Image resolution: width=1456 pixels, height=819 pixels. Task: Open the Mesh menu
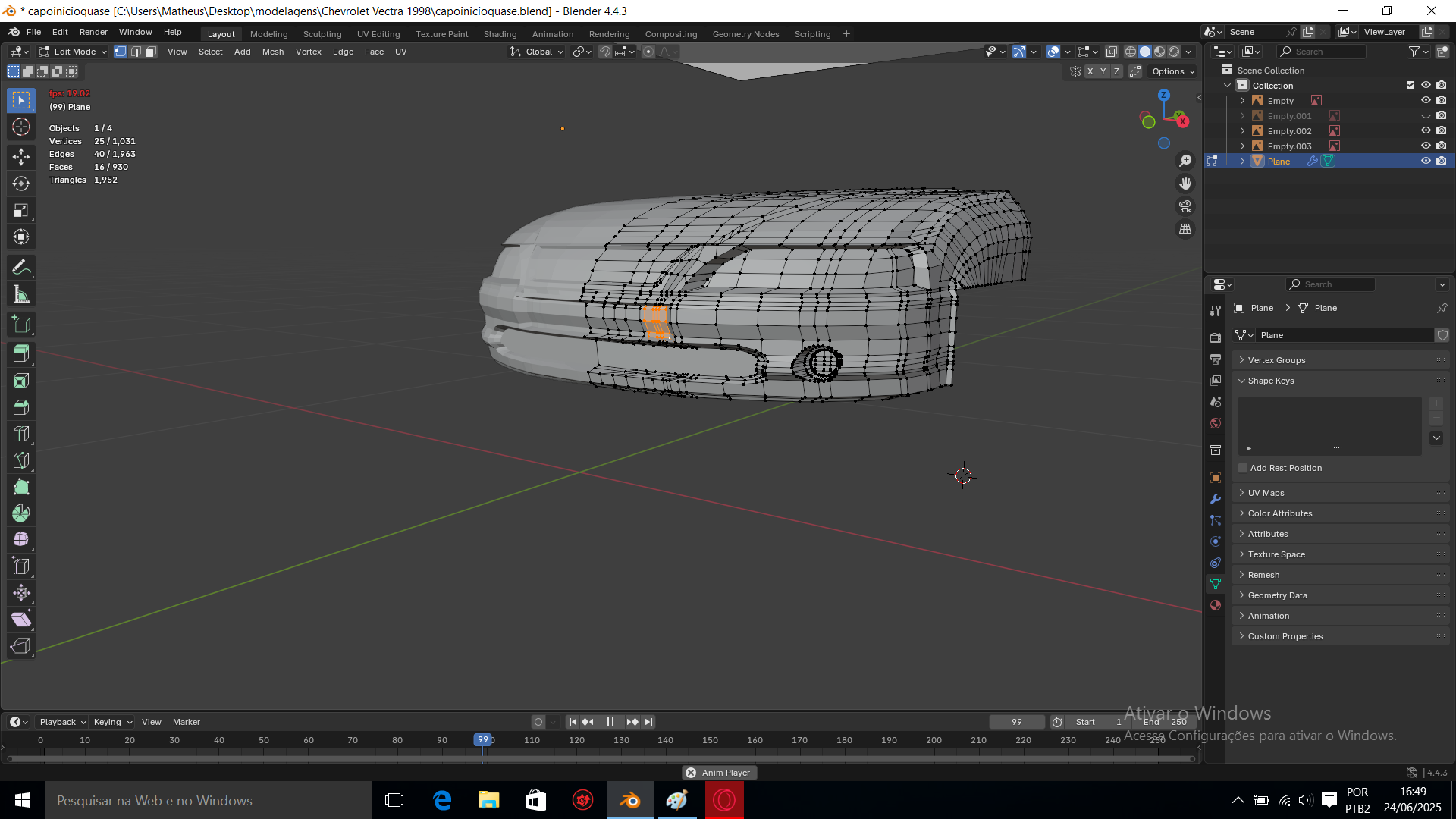272,52
